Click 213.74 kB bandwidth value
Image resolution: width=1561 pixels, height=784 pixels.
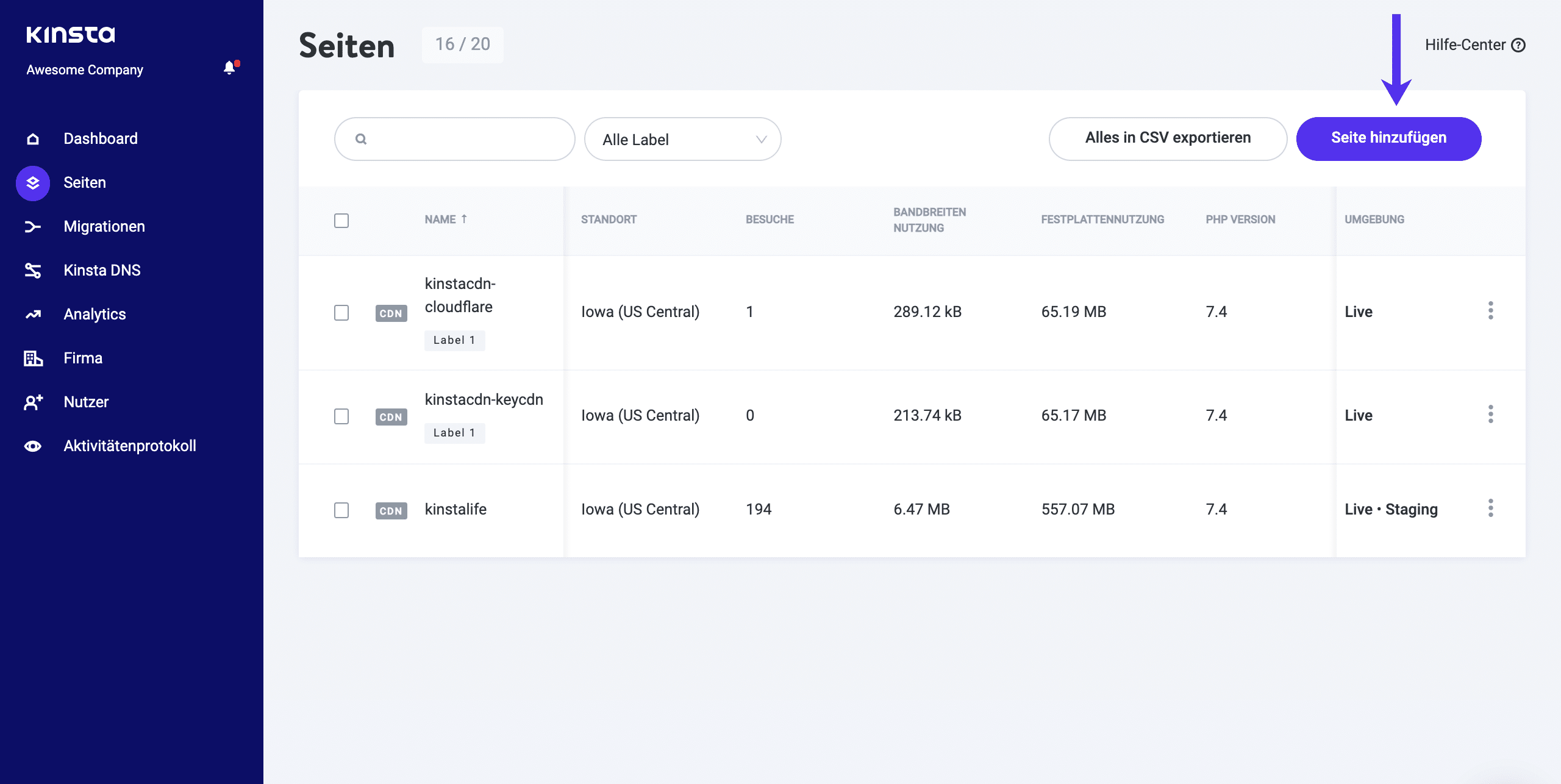tap(927, 416)
